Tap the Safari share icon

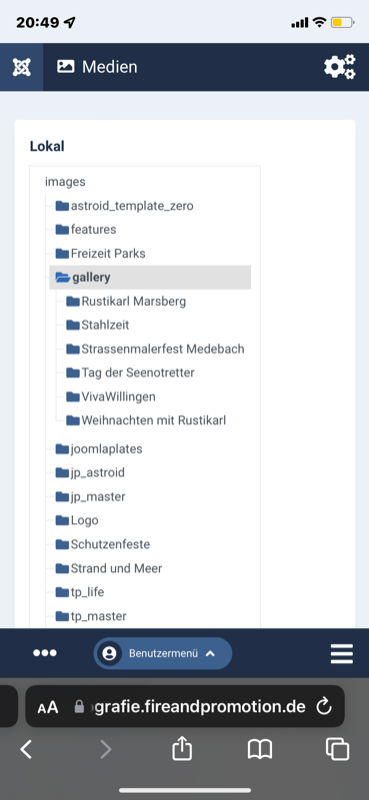pyautogui.click(x=182, y=748)
